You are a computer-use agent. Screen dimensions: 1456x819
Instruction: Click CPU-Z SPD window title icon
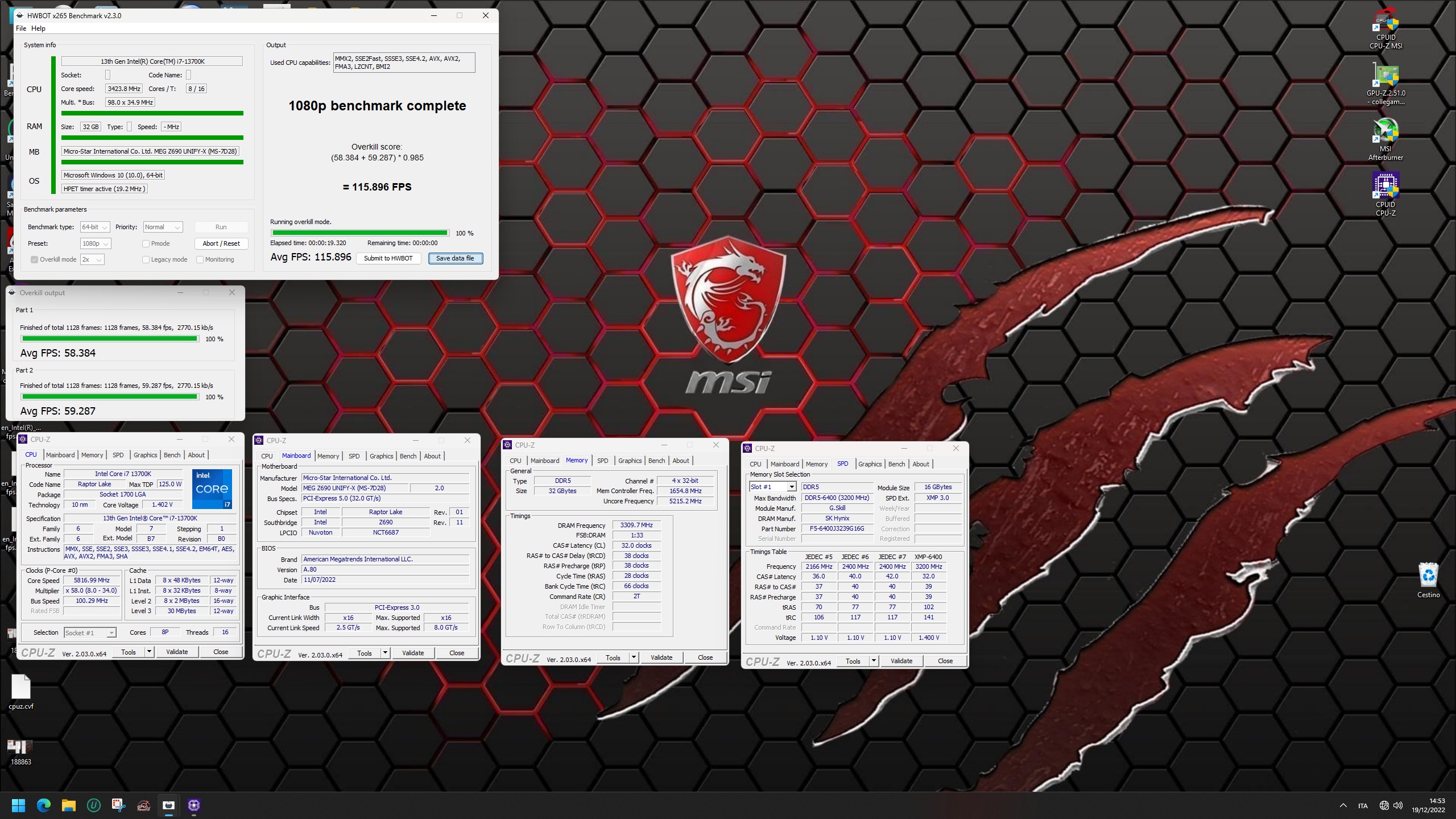click(747, 448)
